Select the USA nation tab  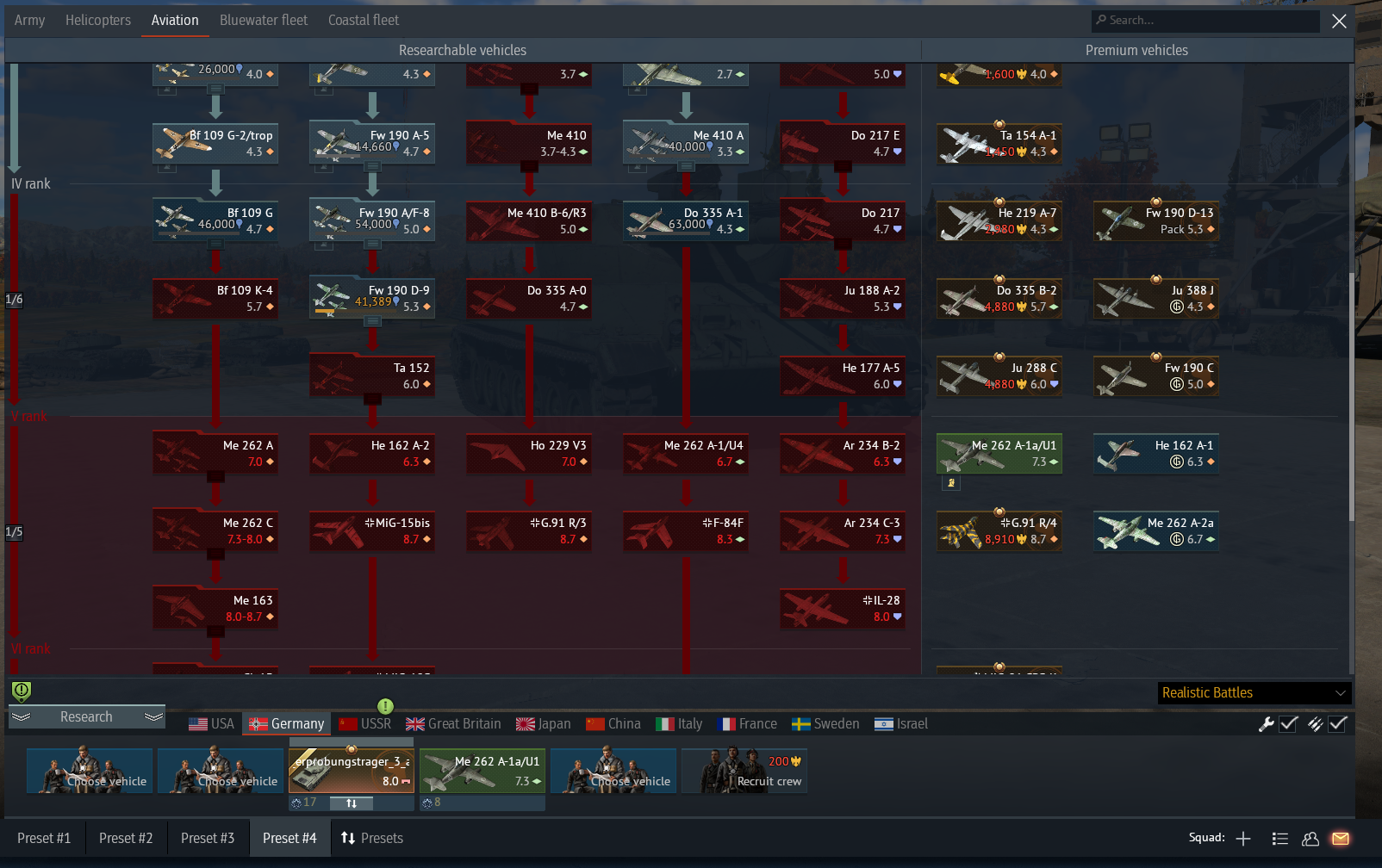211,724
